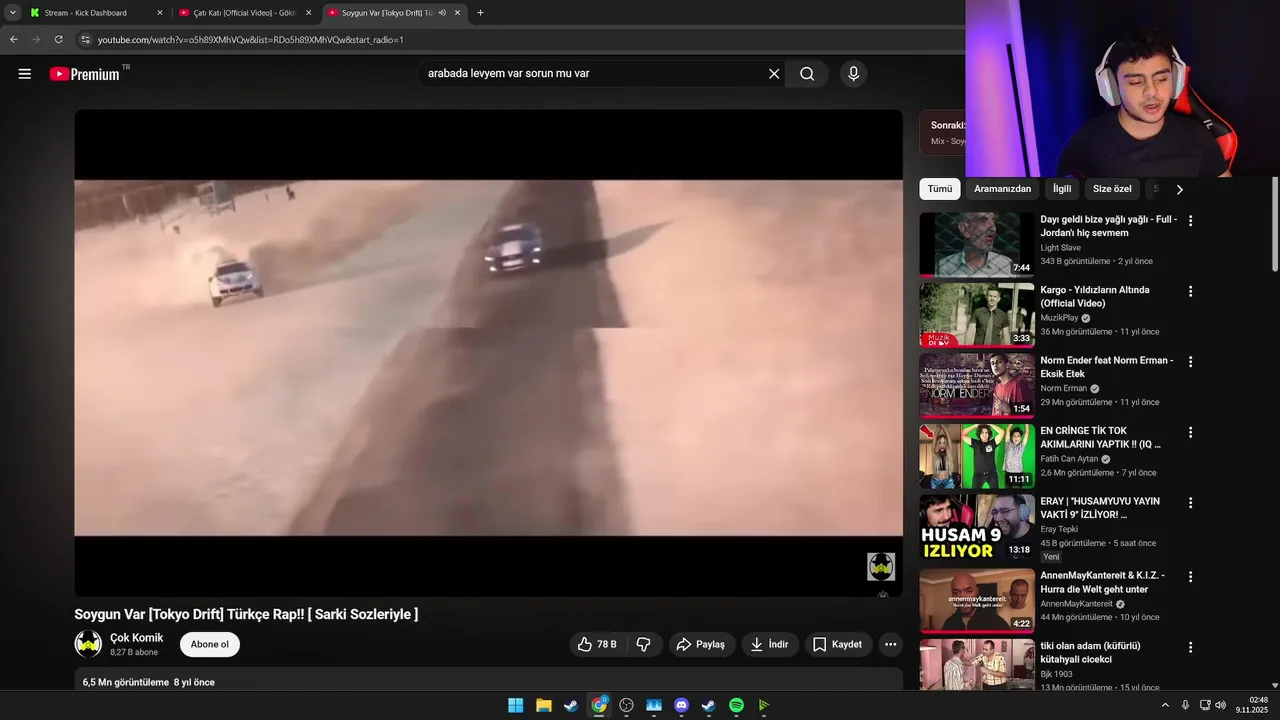
Task: Select the İlgili filter chip
Action: click(1062, 189)
